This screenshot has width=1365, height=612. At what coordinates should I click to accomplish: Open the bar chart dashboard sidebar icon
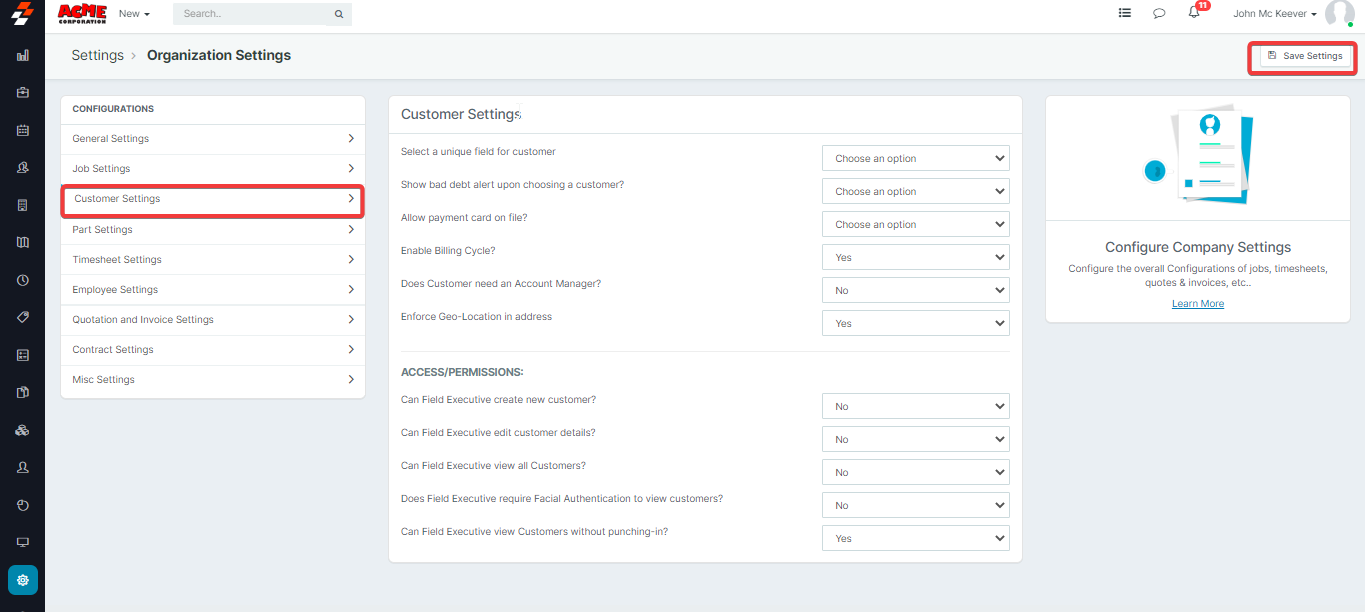(22, 56)
